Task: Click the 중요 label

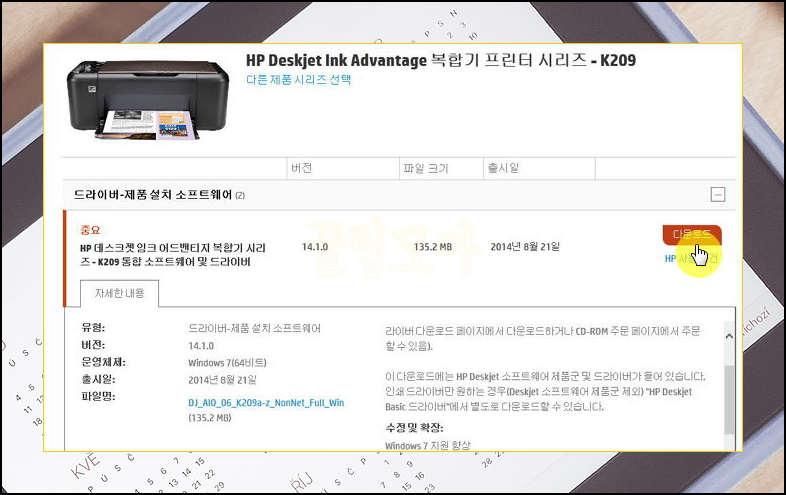Action: pos(90,230)
